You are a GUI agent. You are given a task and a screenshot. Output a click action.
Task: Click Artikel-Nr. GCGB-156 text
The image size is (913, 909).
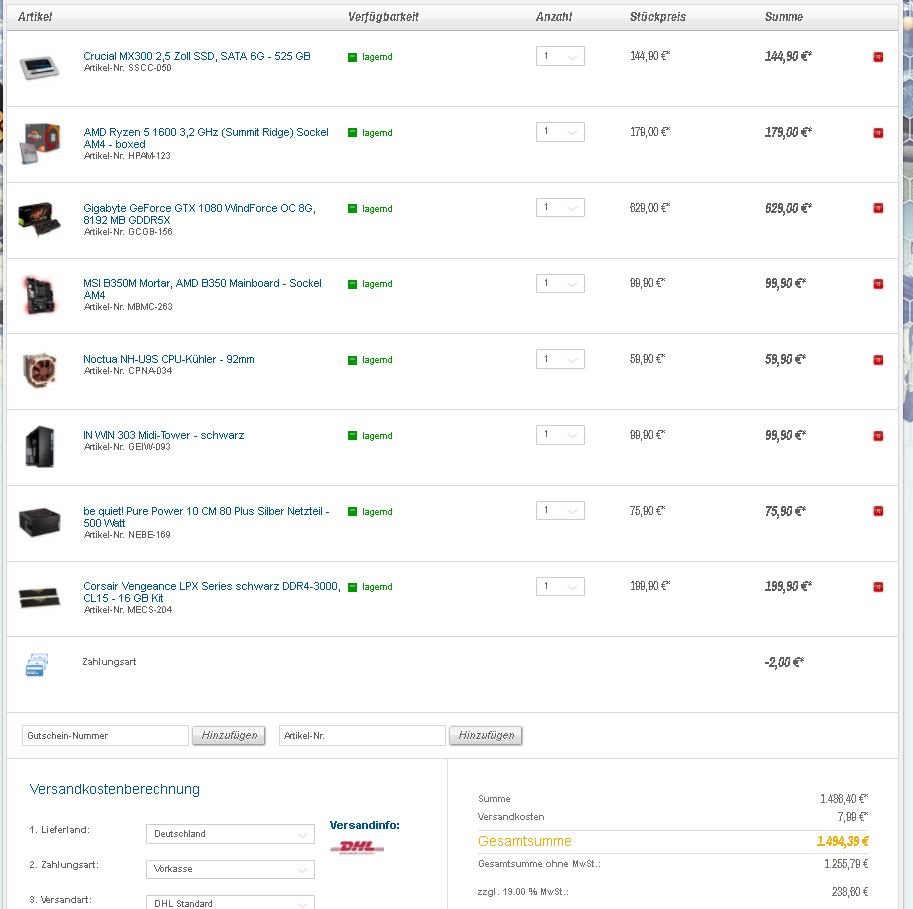point(128,232)
